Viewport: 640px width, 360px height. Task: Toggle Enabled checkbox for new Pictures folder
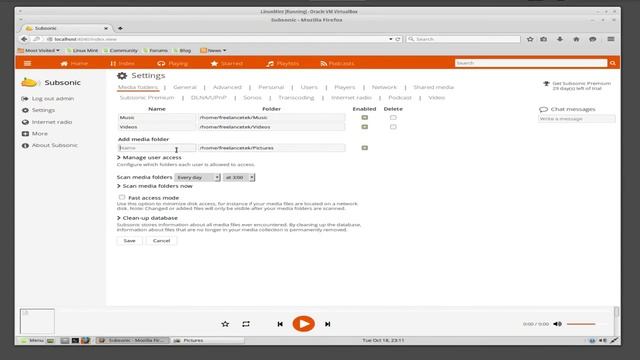coord(364,148)
